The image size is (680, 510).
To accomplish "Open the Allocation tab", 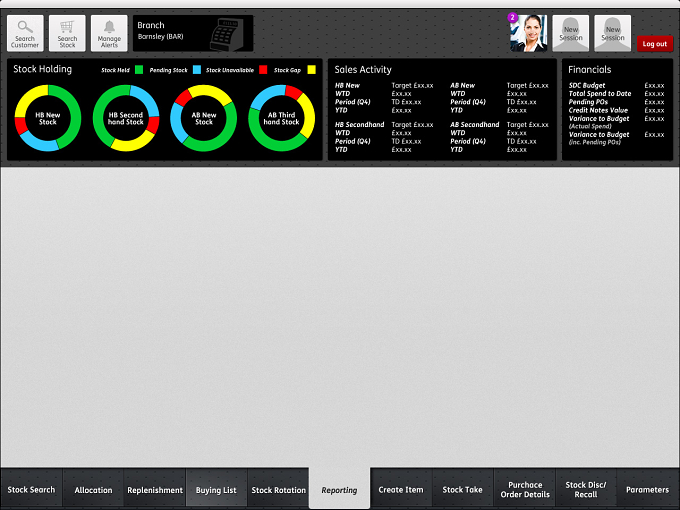I will pyautogui.click(x=93, y=490).
